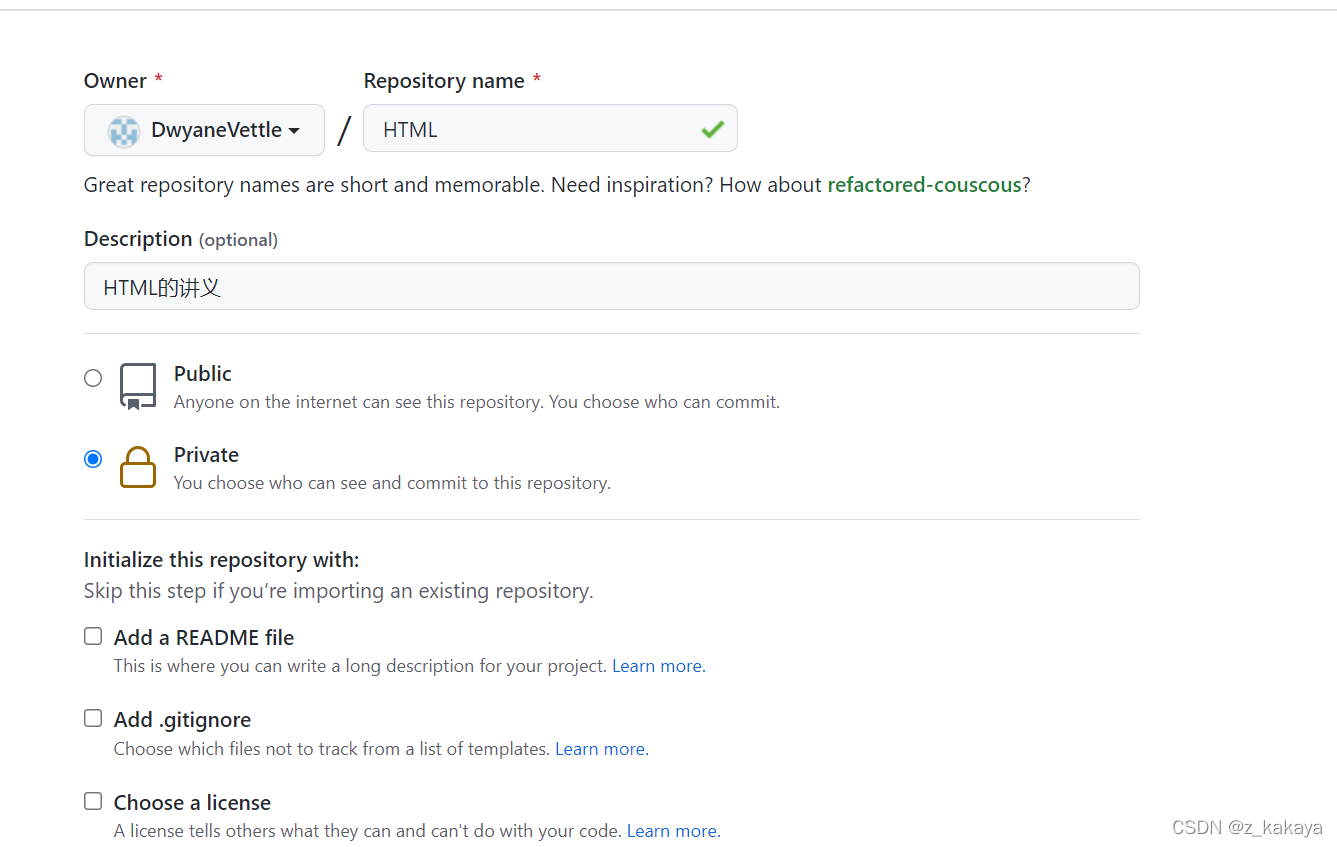Enable Choose a license checkbox

(93, 801)
